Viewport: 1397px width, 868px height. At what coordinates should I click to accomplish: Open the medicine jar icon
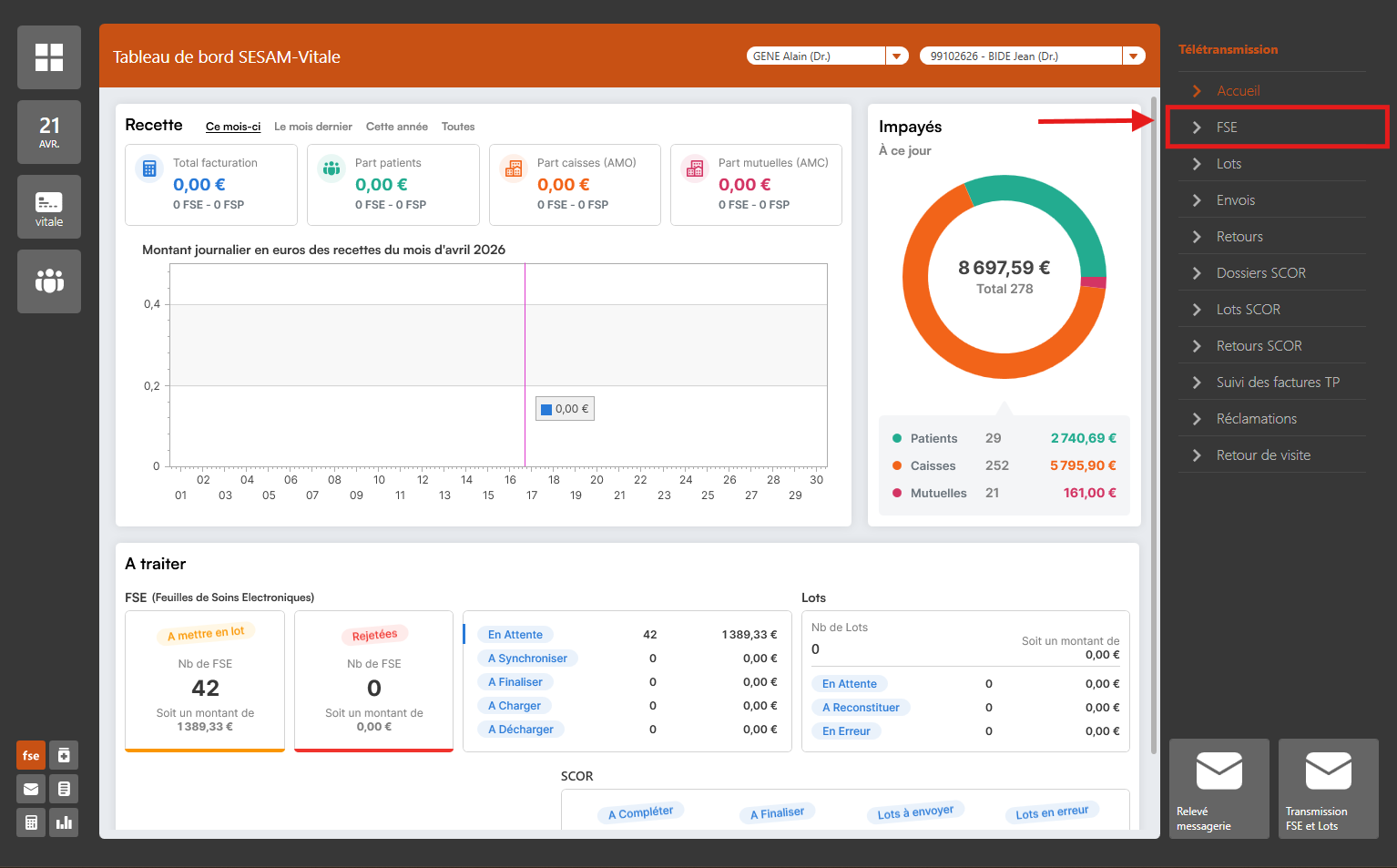point(64,756)
